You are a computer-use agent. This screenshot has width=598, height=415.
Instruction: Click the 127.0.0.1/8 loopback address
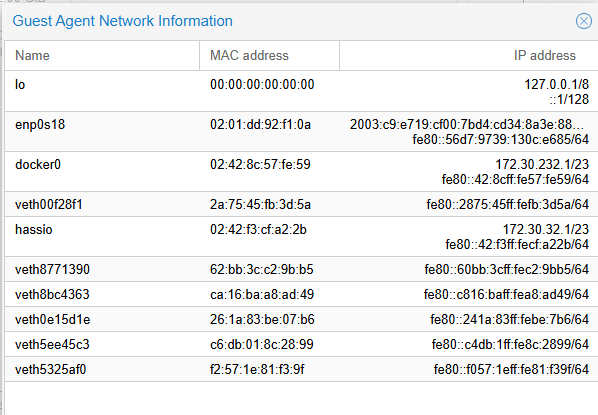556,84
